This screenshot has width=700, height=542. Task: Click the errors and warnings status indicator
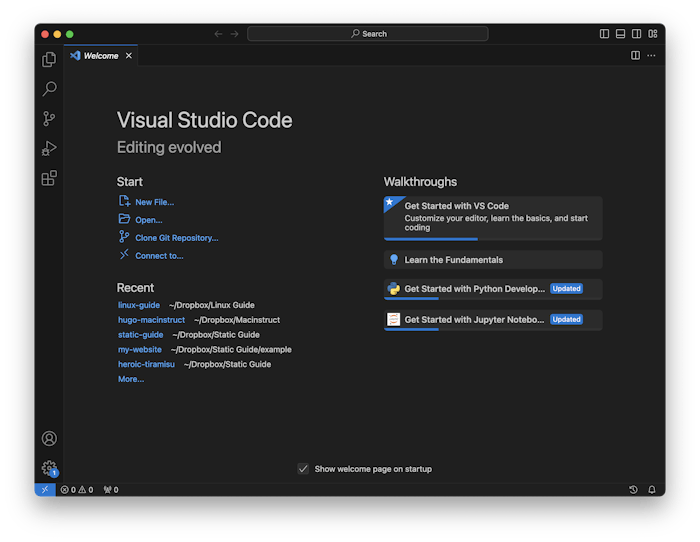point(77,490)
